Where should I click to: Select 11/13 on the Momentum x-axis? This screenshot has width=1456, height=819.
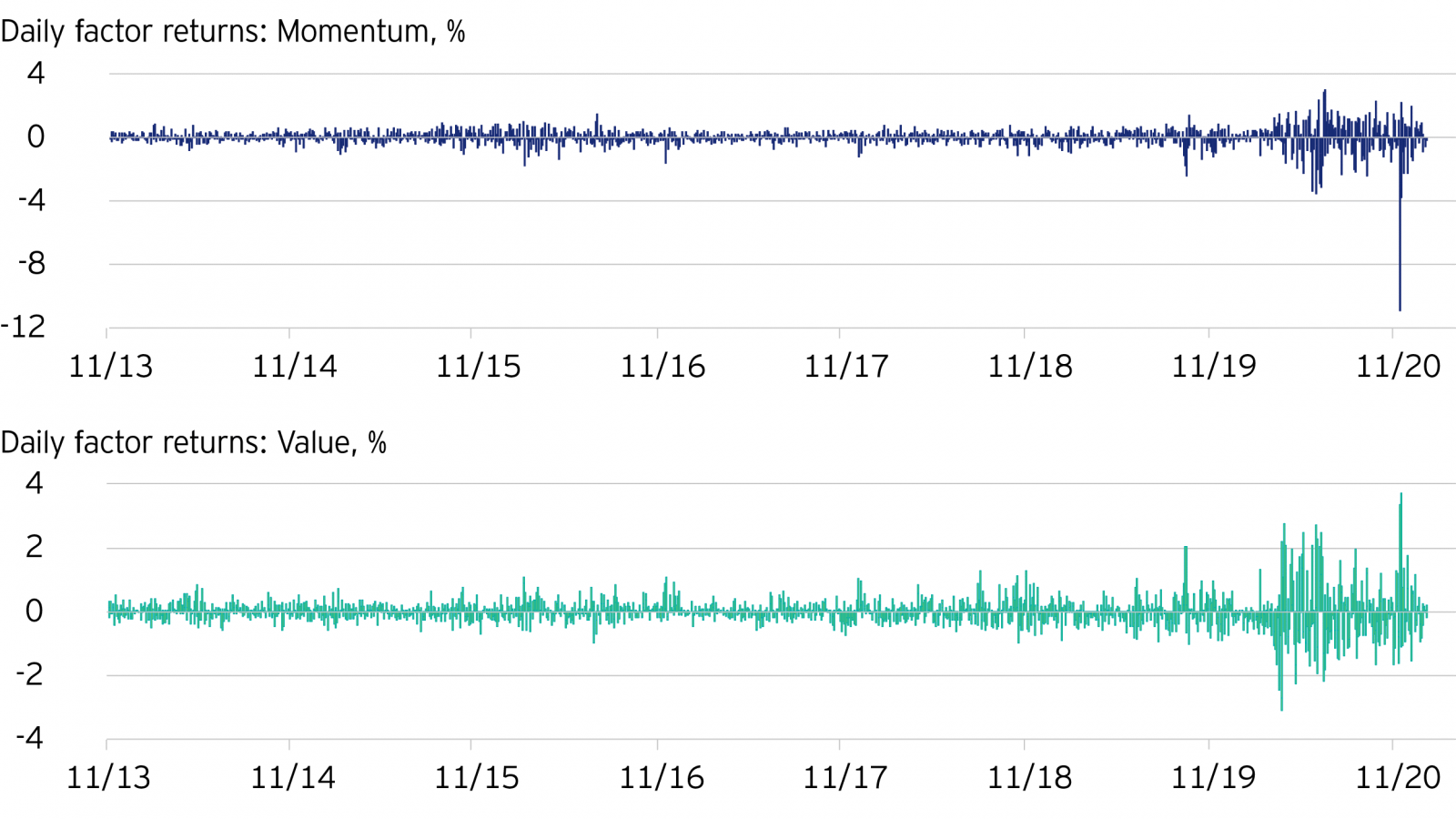[x=111, y=367]
